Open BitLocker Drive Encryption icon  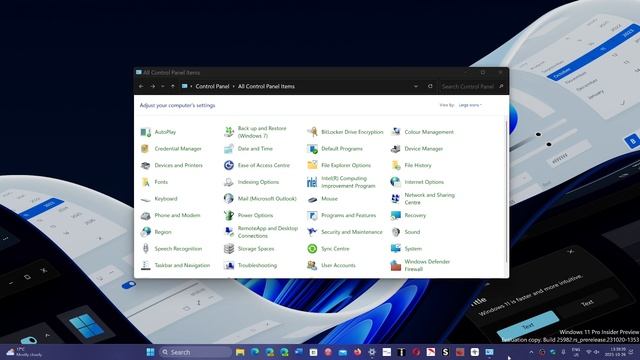[x=312, y=132]
